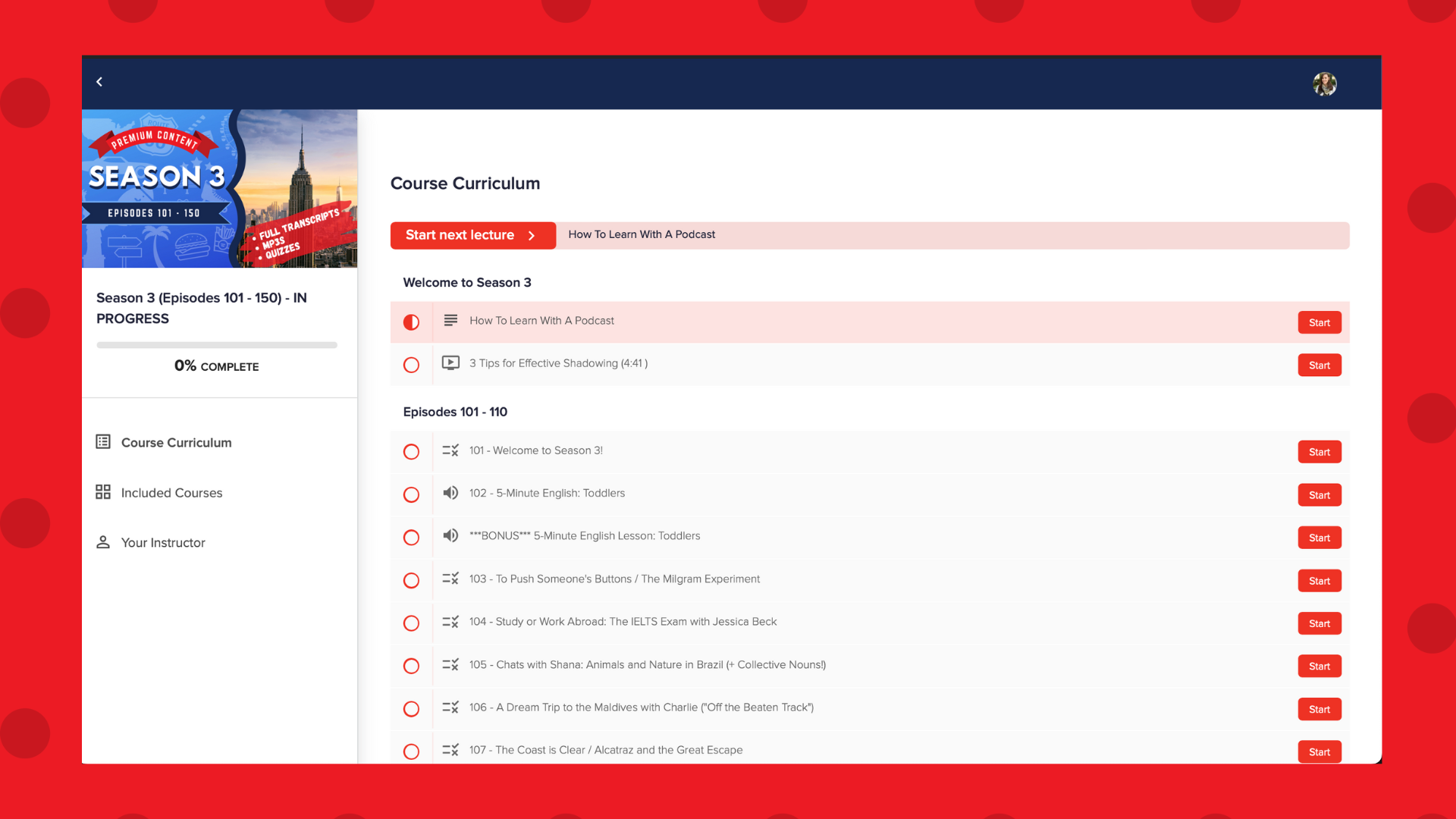
Task: Toggle completion circle for 101 - Welcome to Season 3!
Action: (411, 452)
